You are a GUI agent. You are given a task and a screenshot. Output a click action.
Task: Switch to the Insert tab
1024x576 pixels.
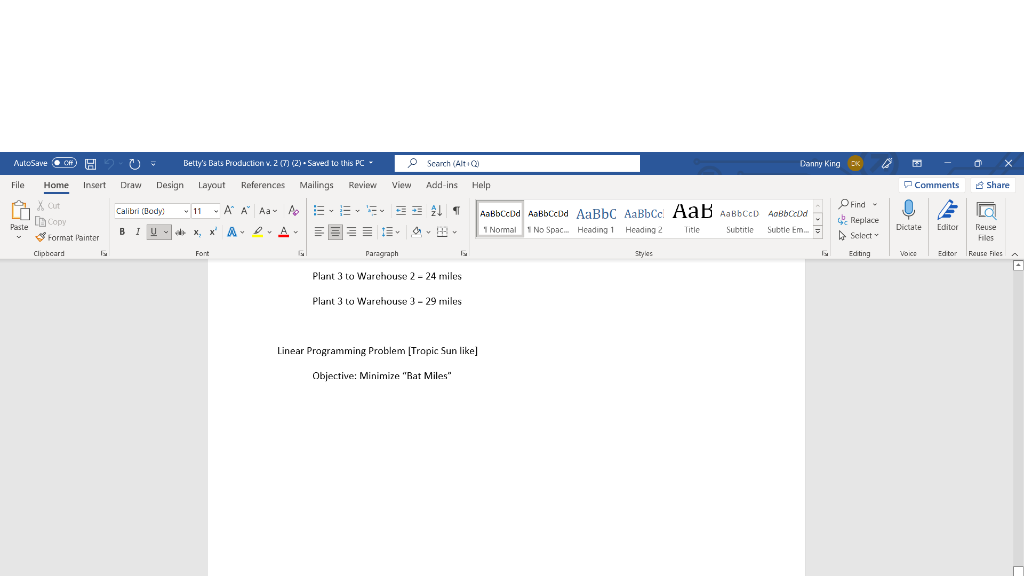(x=95, y=185)
